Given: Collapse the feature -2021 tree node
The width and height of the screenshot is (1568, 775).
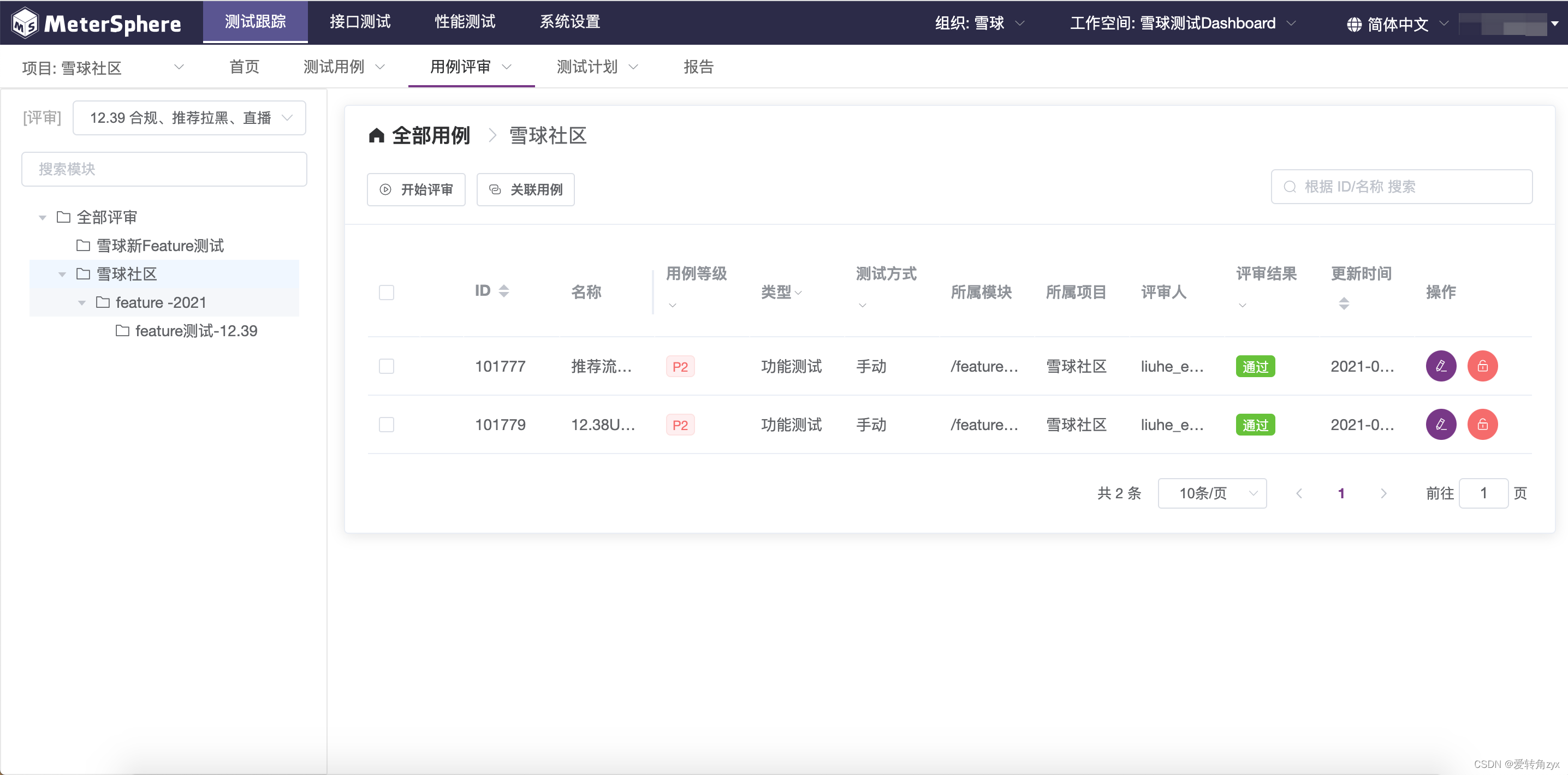Looking at the screenshot, I should tap(81, 303).
